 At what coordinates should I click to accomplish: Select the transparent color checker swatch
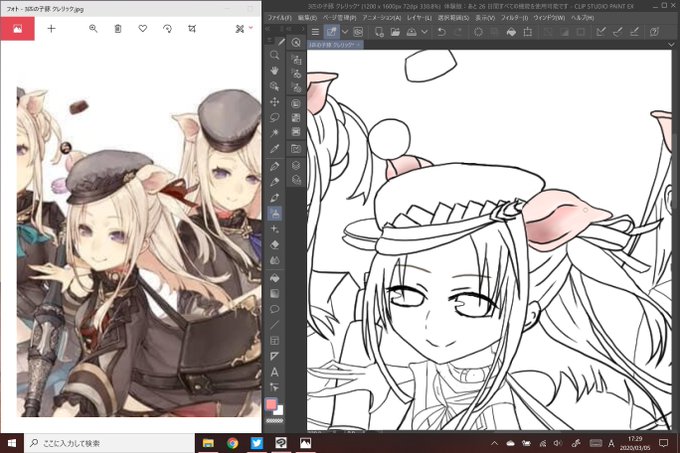[274, 420]
